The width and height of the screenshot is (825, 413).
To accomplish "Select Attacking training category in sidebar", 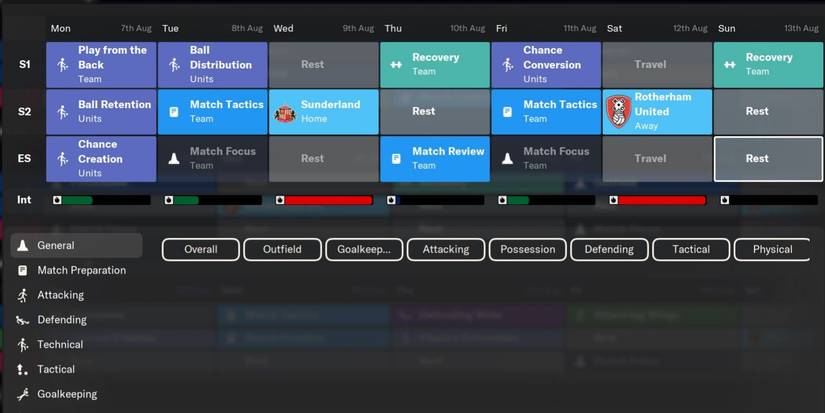I will (76, 295).
